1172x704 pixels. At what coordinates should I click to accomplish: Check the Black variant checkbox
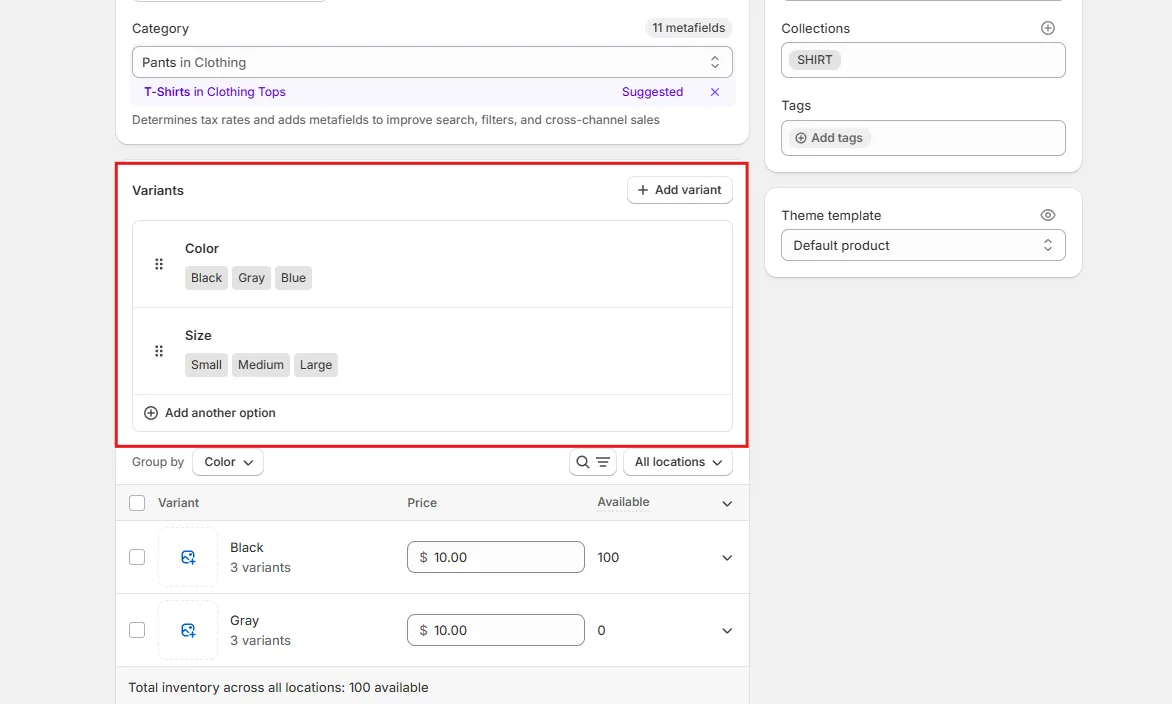point(137,558)
